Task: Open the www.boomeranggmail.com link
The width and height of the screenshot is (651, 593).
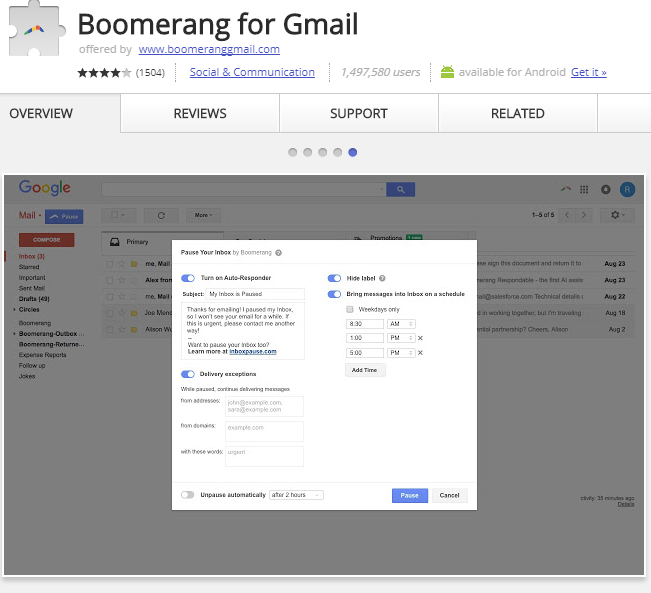Action: (209, 49)
